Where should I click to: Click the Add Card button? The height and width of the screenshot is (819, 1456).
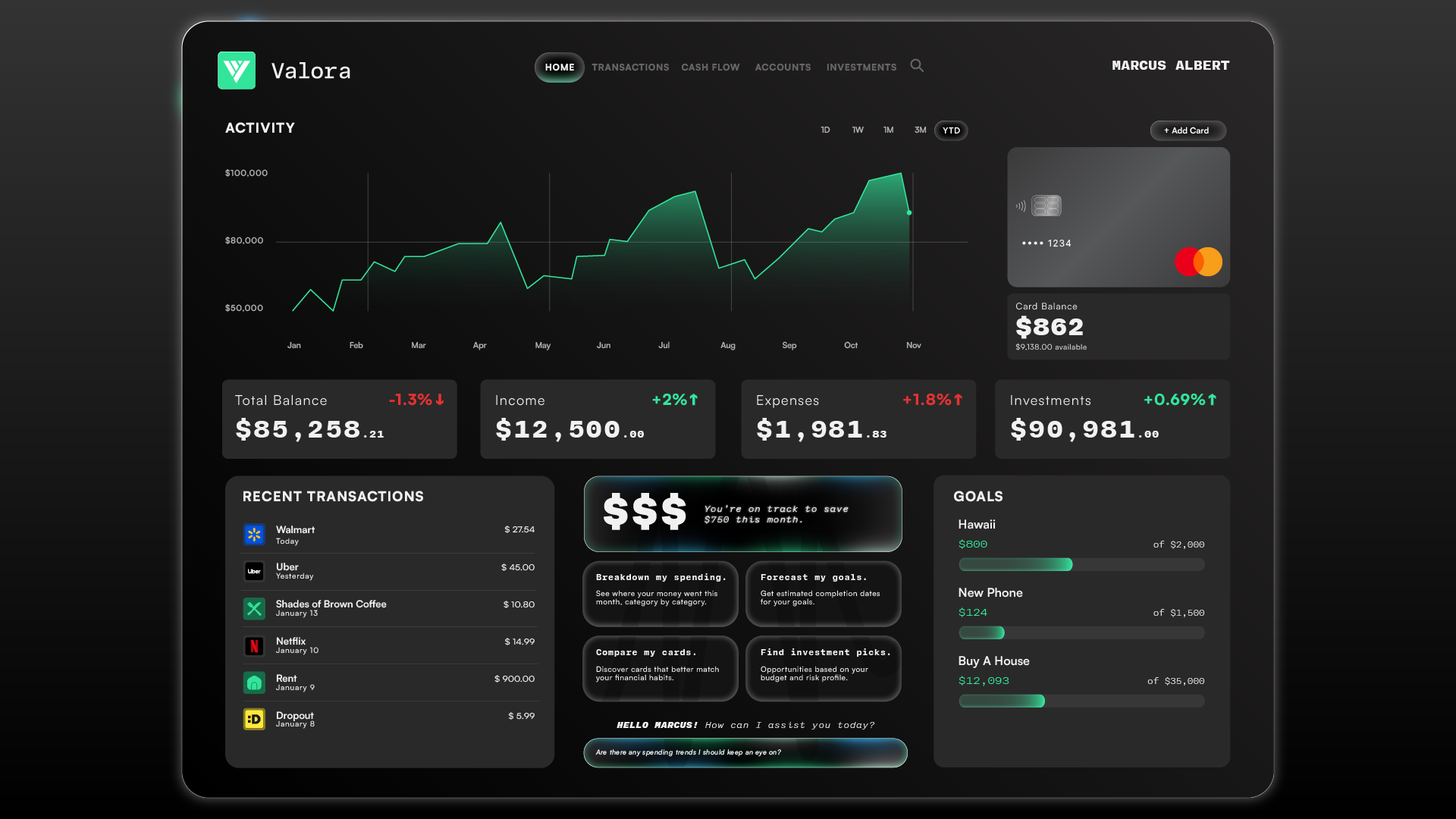coord(1188,130)
